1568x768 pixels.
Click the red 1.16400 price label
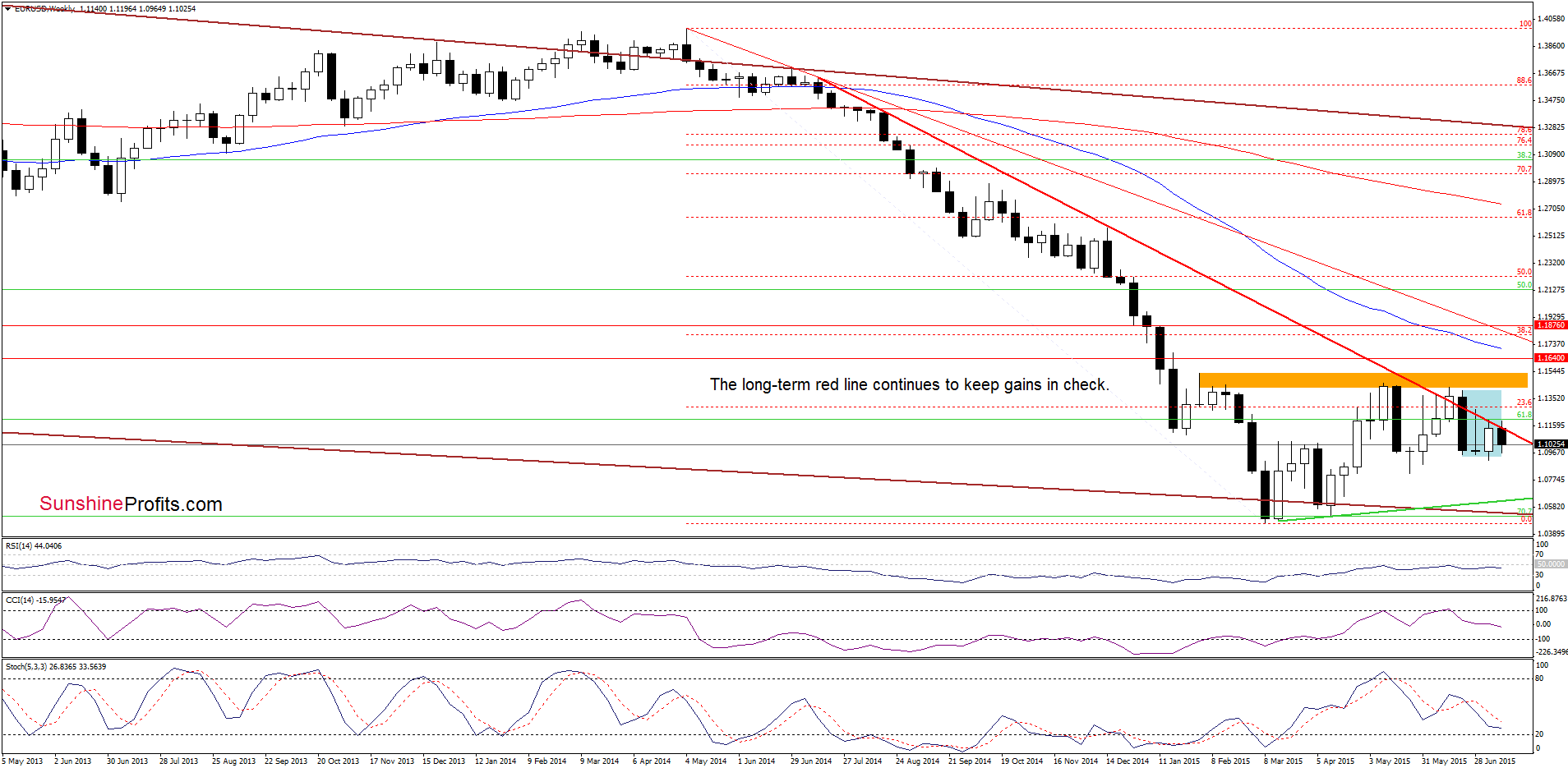(1551, 358)
